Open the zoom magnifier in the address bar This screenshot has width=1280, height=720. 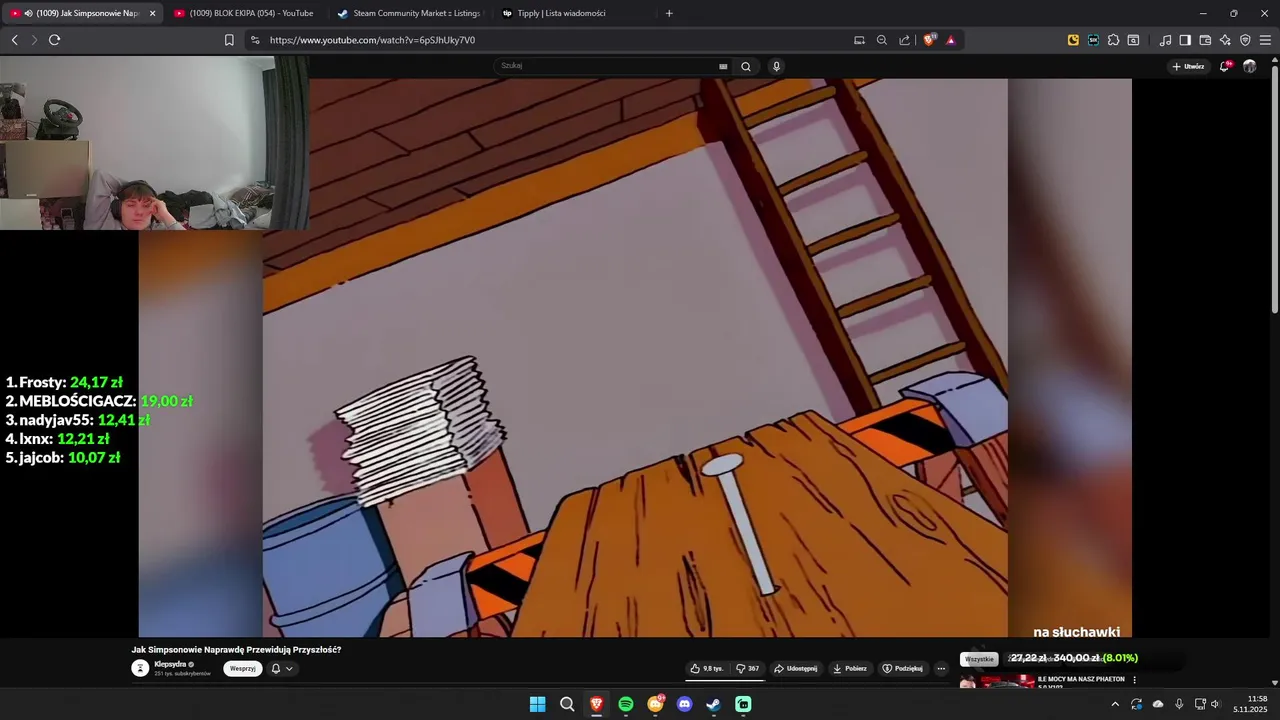[882, 40]
